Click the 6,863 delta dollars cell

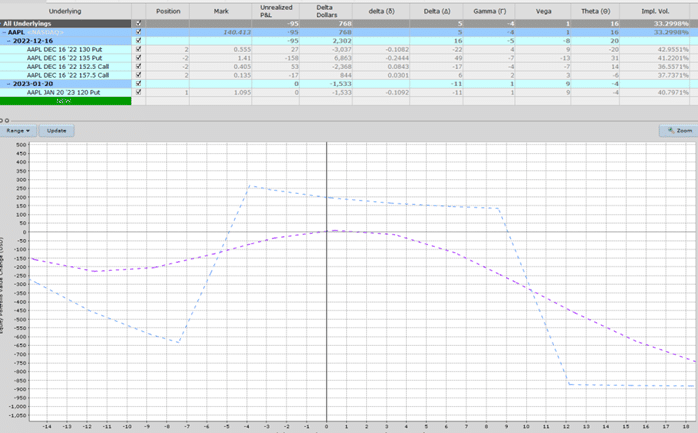(342, 58)
